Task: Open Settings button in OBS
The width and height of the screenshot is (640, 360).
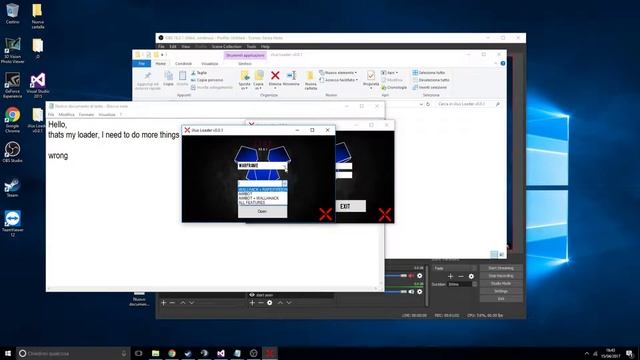Action: click(501, 291)
